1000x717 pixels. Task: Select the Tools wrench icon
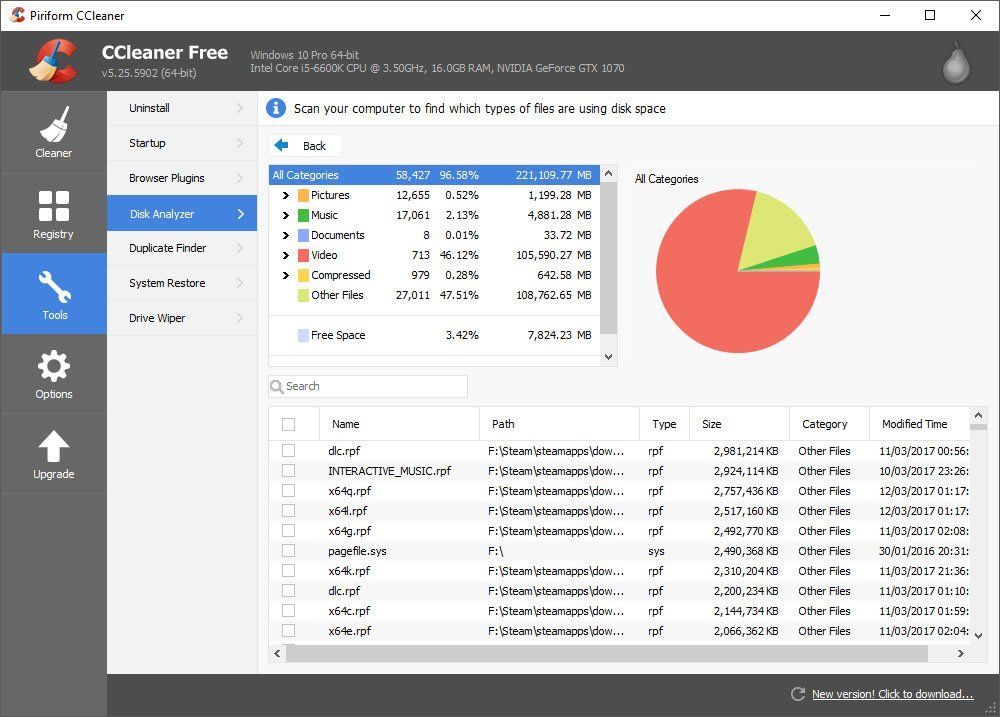[x=54, y=293]
